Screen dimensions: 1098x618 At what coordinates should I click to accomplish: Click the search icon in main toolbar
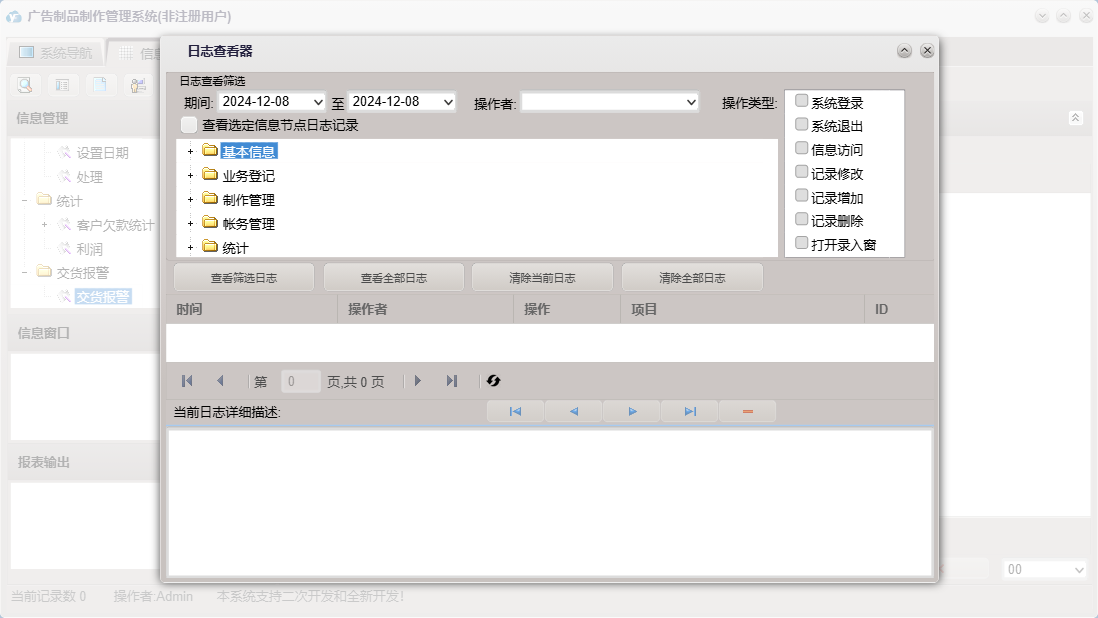[25, 85]
